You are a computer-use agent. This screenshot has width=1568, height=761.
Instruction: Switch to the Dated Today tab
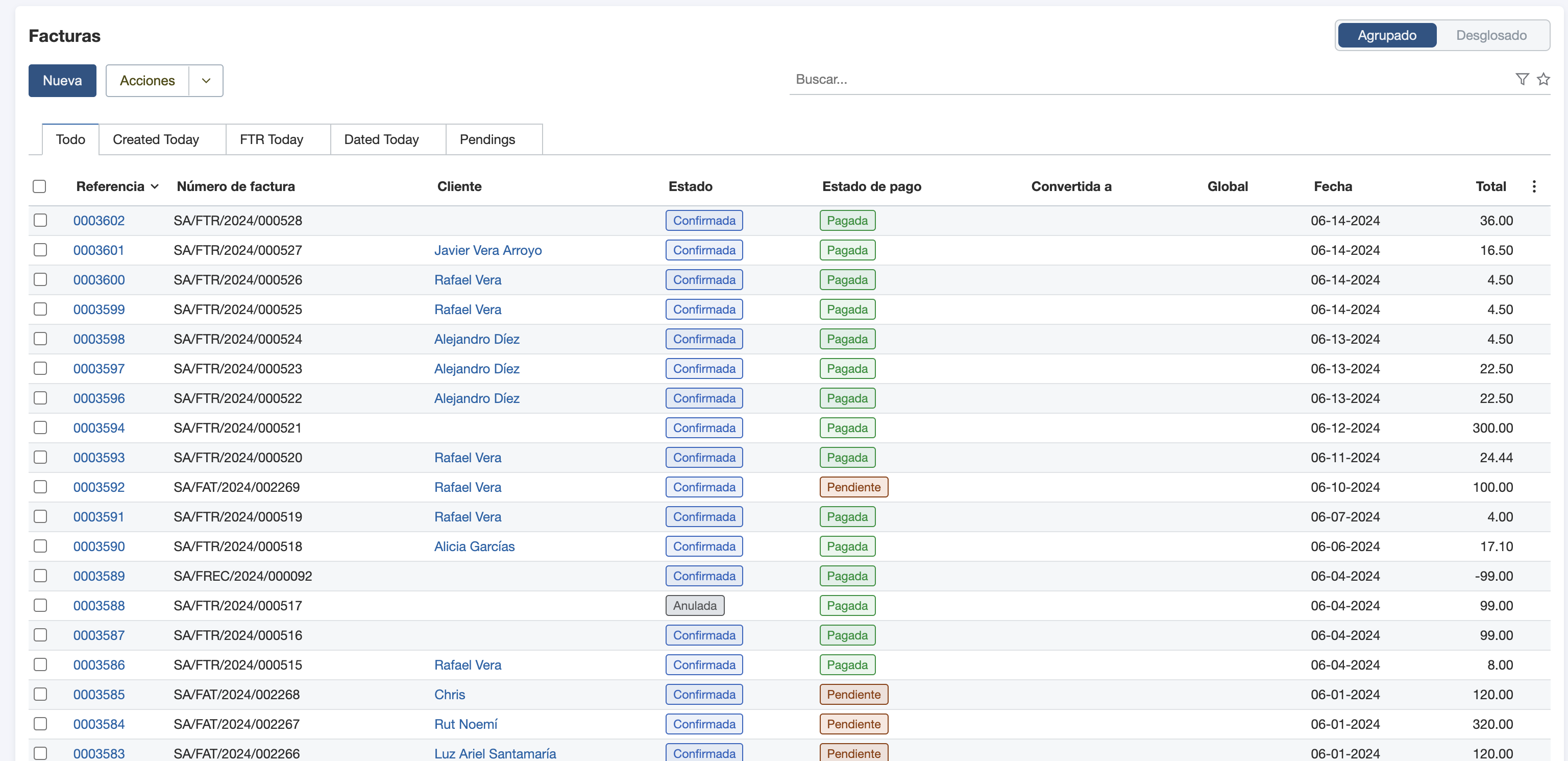(x=382, y=139)
